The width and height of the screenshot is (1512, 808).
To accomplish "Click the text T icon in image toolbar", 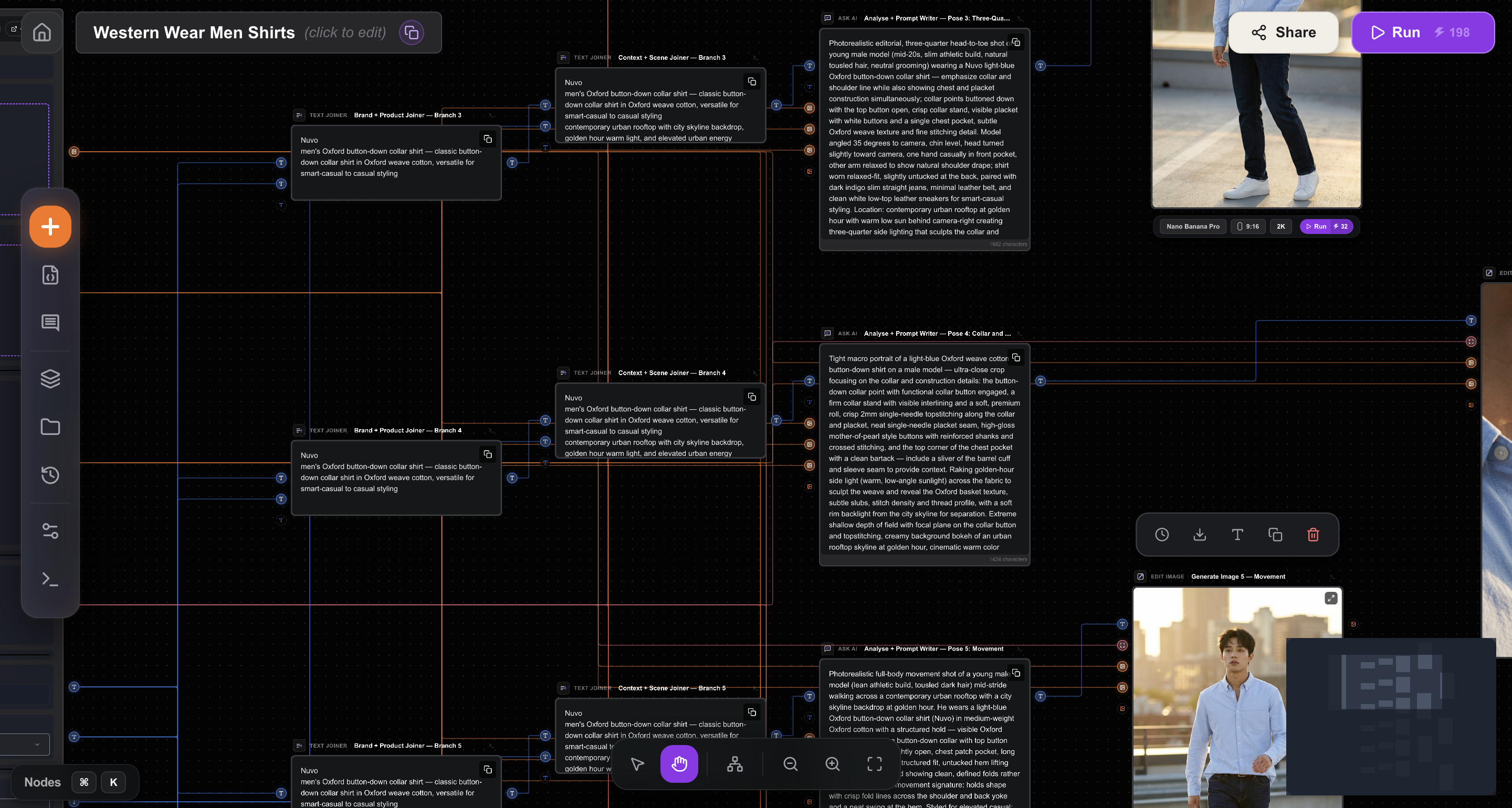I will tap(1237, 535).
